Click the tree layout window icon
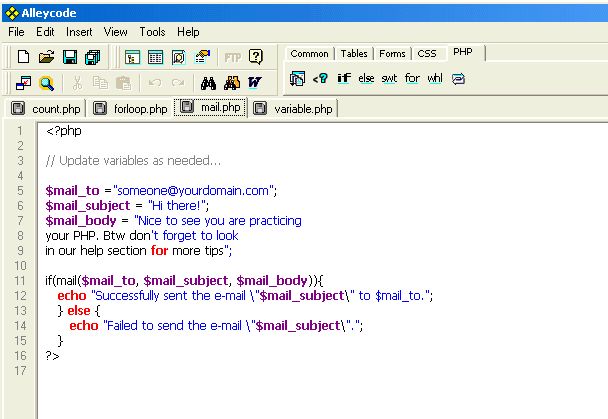 (132, 57)
